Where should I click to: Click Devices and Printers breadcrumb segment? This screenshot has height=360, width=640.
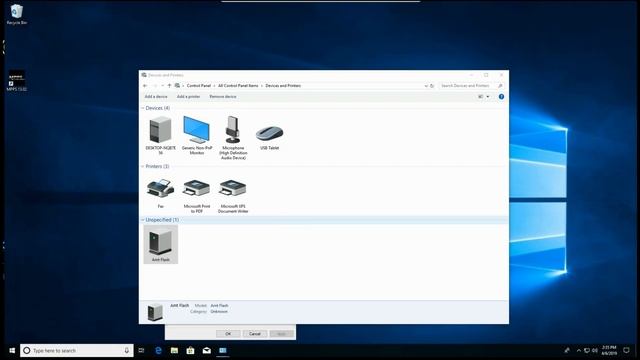pos(283,86)
